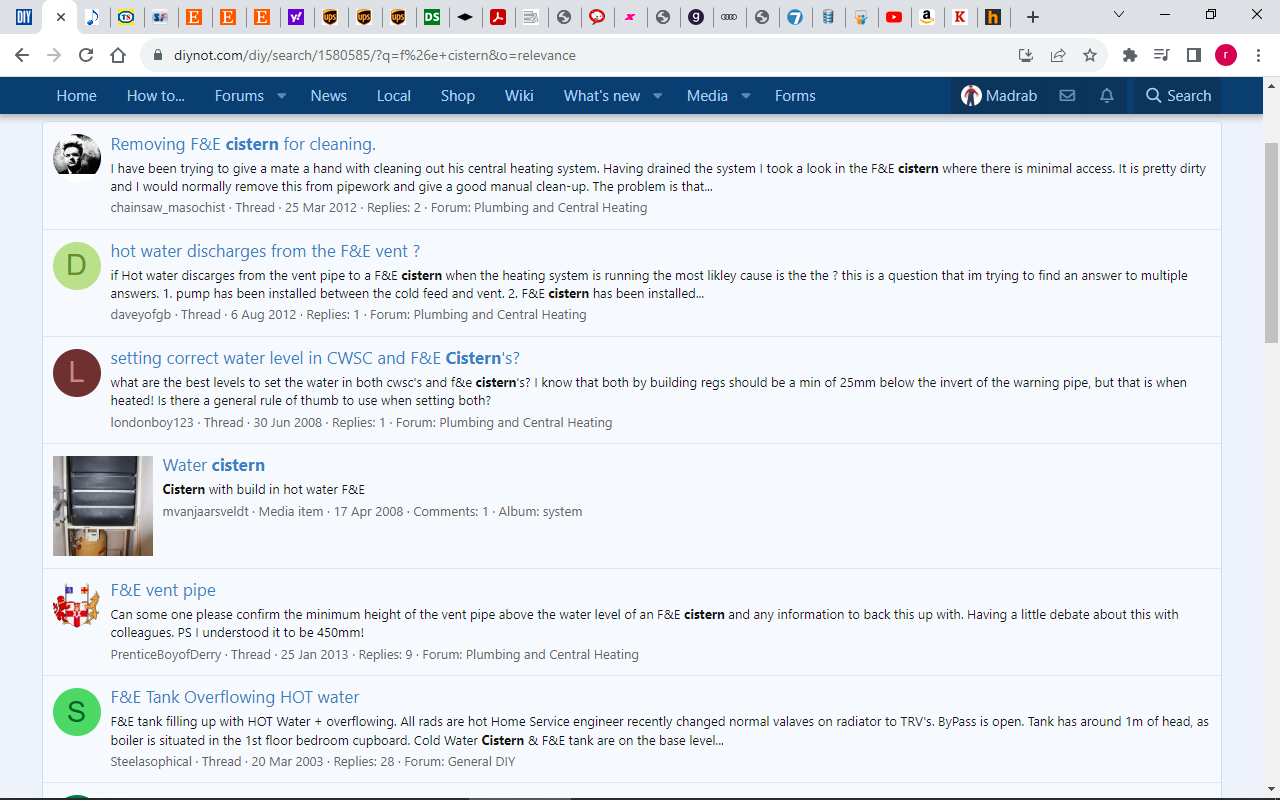Click the browser reload icon
Viewport: 1280px width, 800px height.
click(x=86, y=56)
